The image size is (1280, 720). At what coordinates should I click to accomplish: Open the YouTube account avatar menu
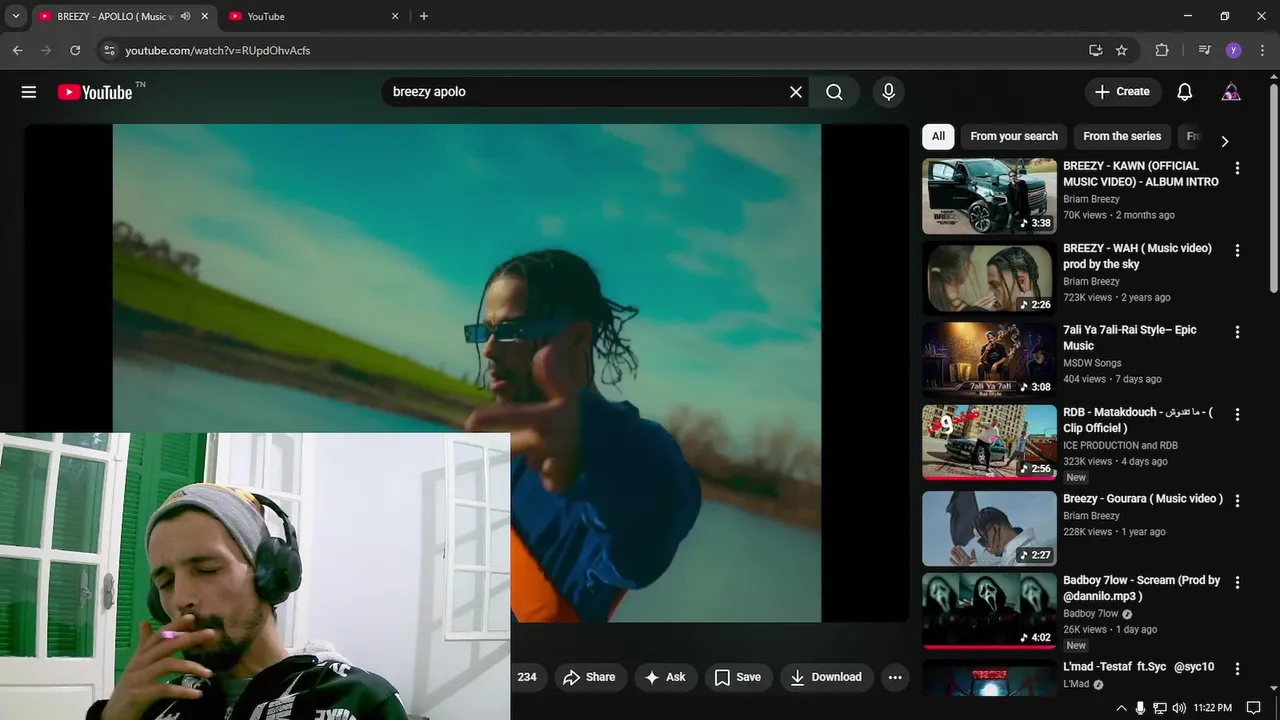point(1231,92)
